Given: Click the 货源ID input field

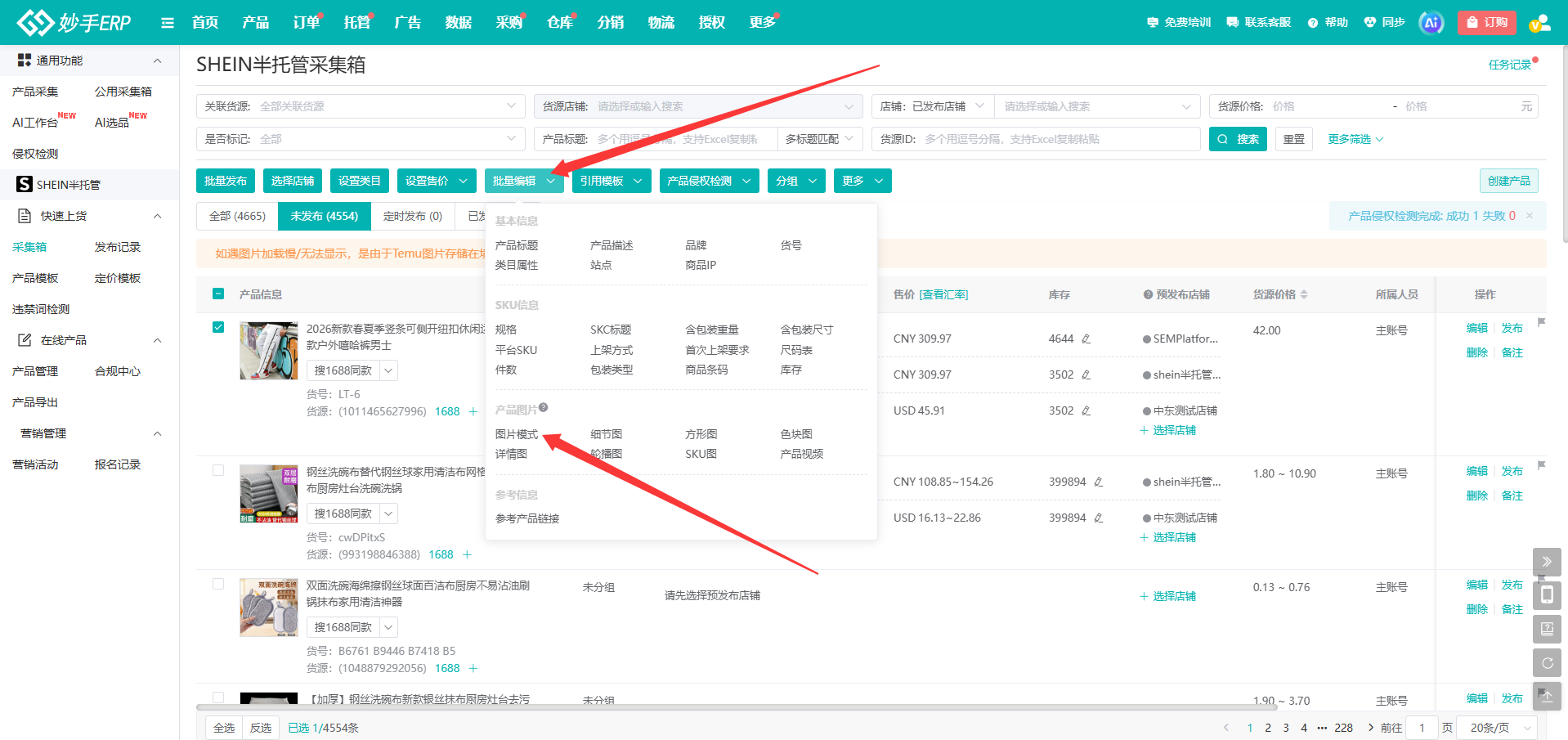Looking at the screenshot, I should pos(1036,139).
